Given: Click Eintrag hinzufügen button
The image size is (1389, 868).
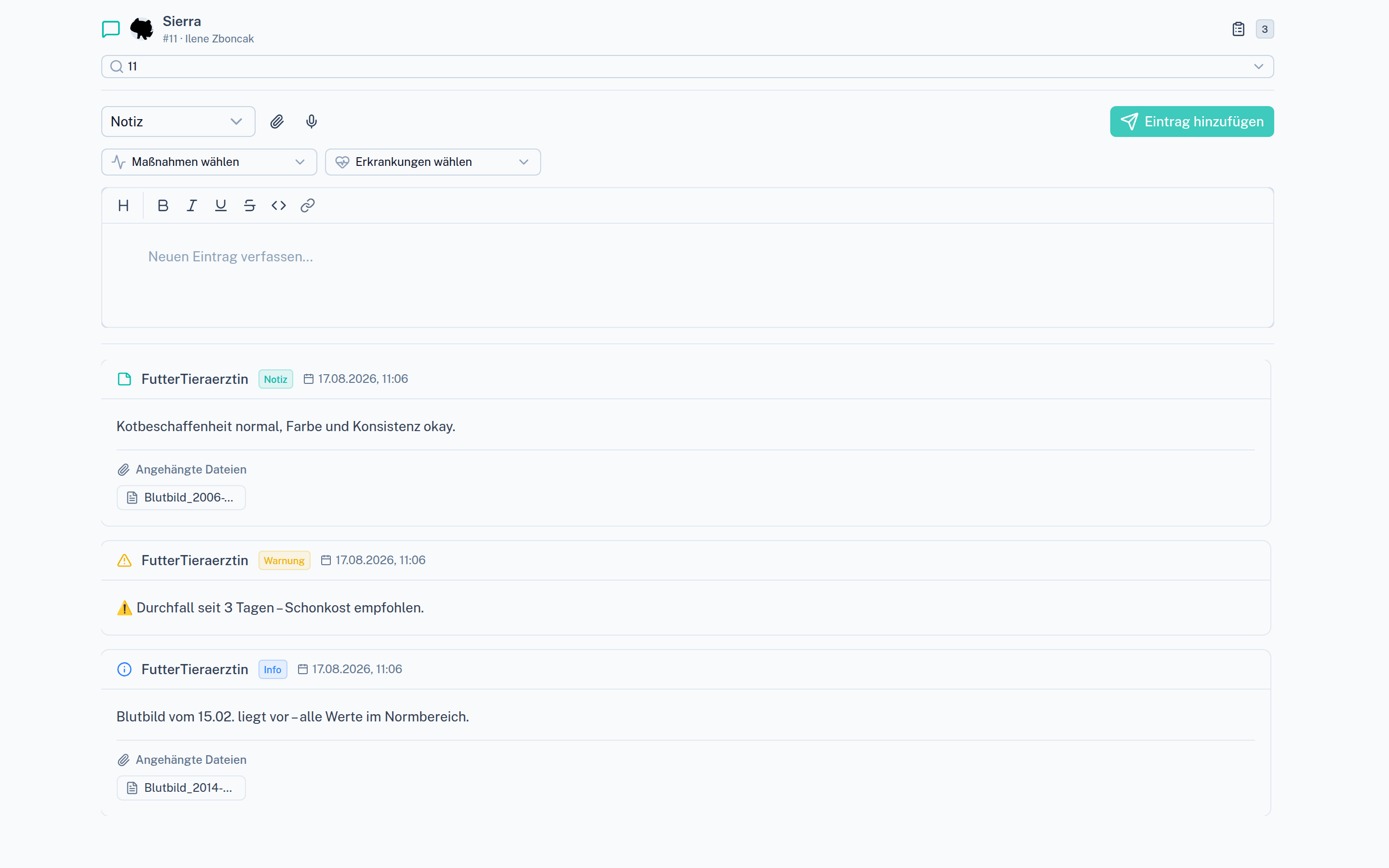Looking at the screenshot, I should tap(1192, 122).
